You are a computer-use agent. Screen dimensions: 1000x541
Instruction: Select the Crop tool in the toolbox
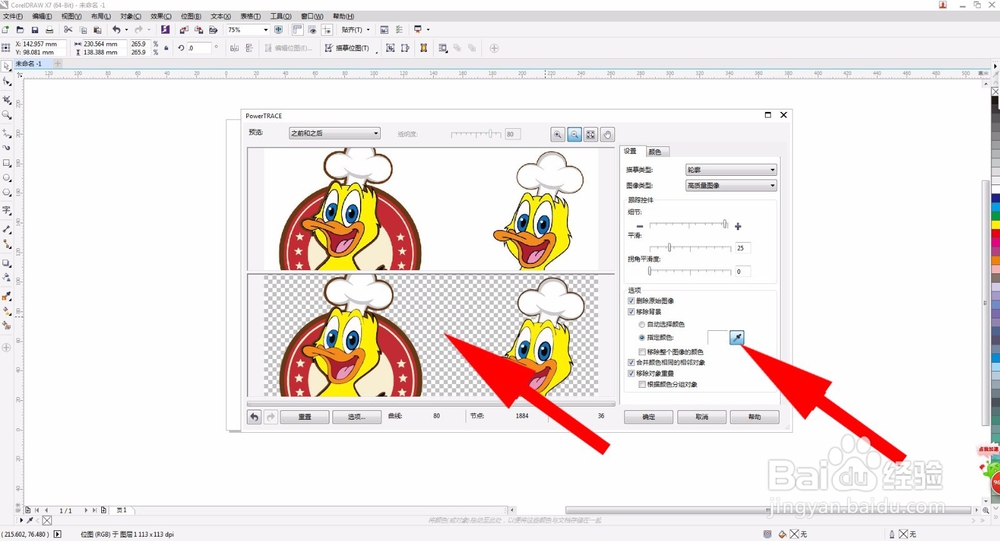pos(6,99)
